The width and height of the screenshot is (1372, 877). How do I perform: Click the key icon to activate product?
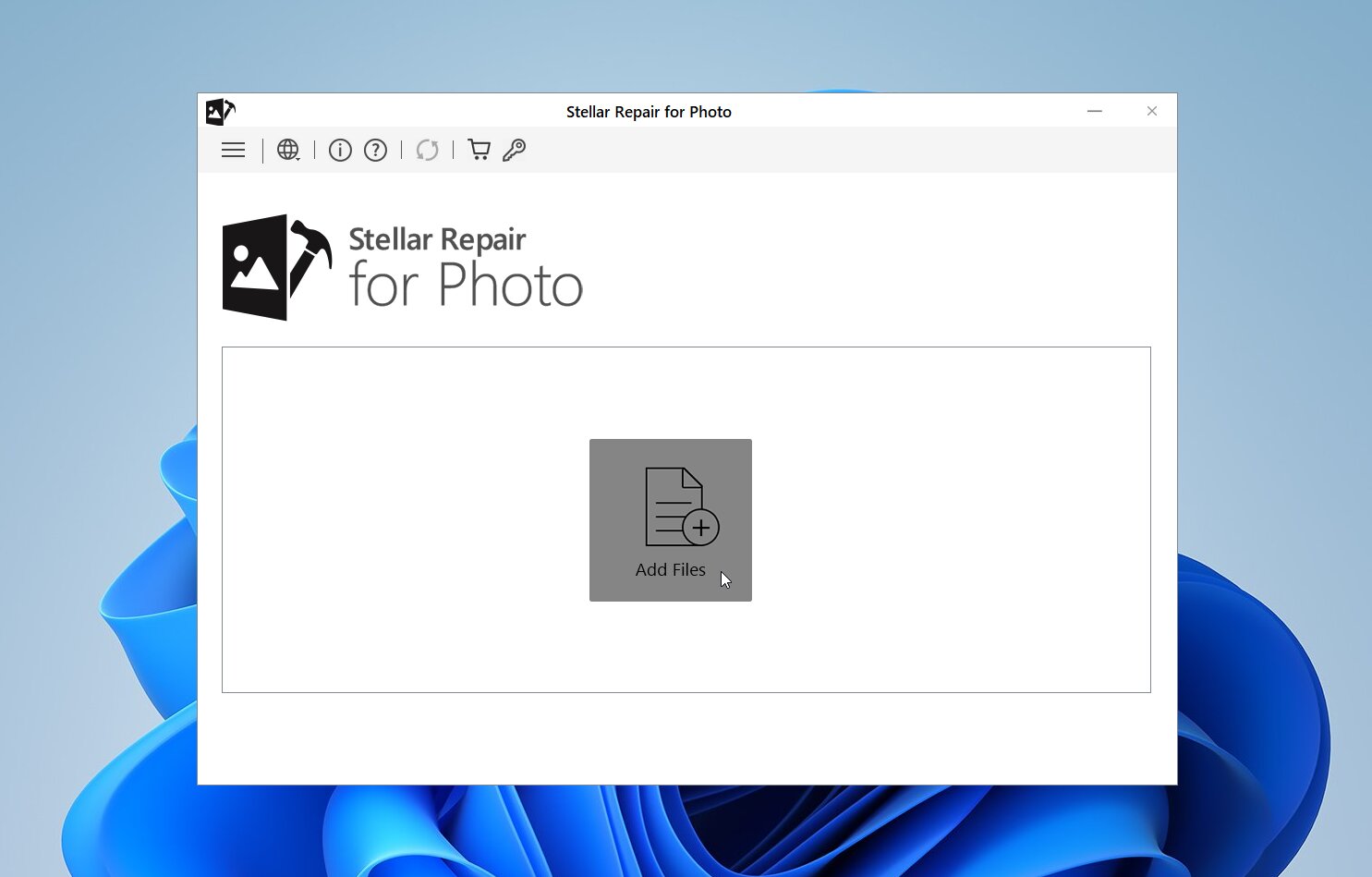tap(515, 149)
